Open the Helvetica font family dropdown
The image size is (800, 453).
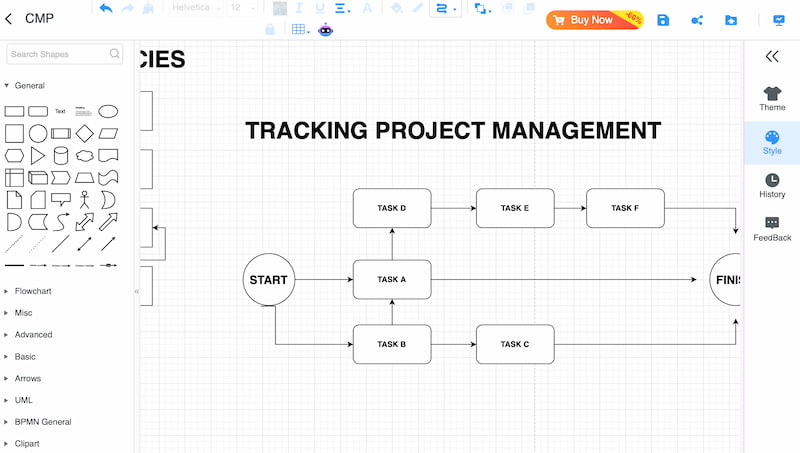pyautogui.click(x=196, y=8)
